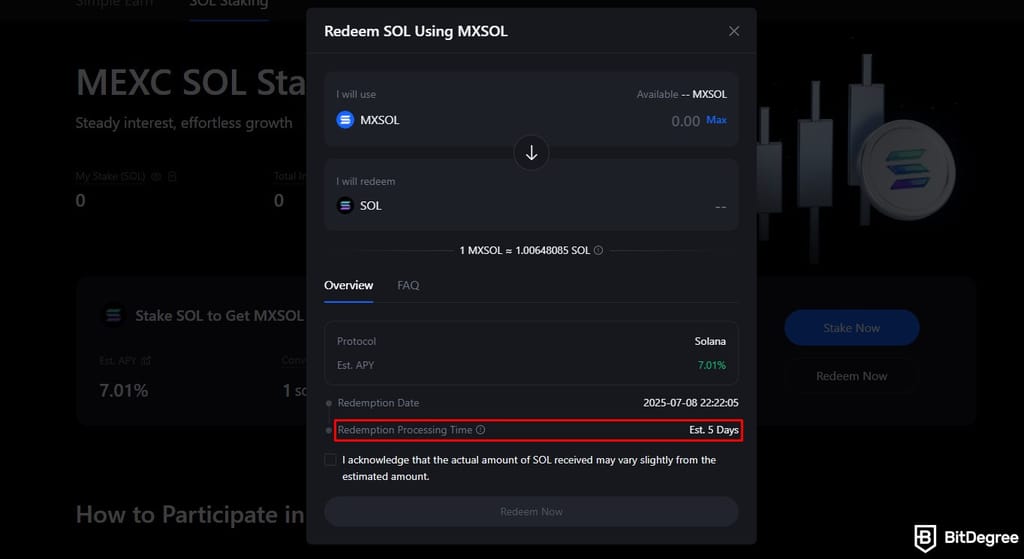Viewport: 1024px width, 559px height.
Task: Toggle My Stake visibility eye icon
Action: tap(156, 177)
